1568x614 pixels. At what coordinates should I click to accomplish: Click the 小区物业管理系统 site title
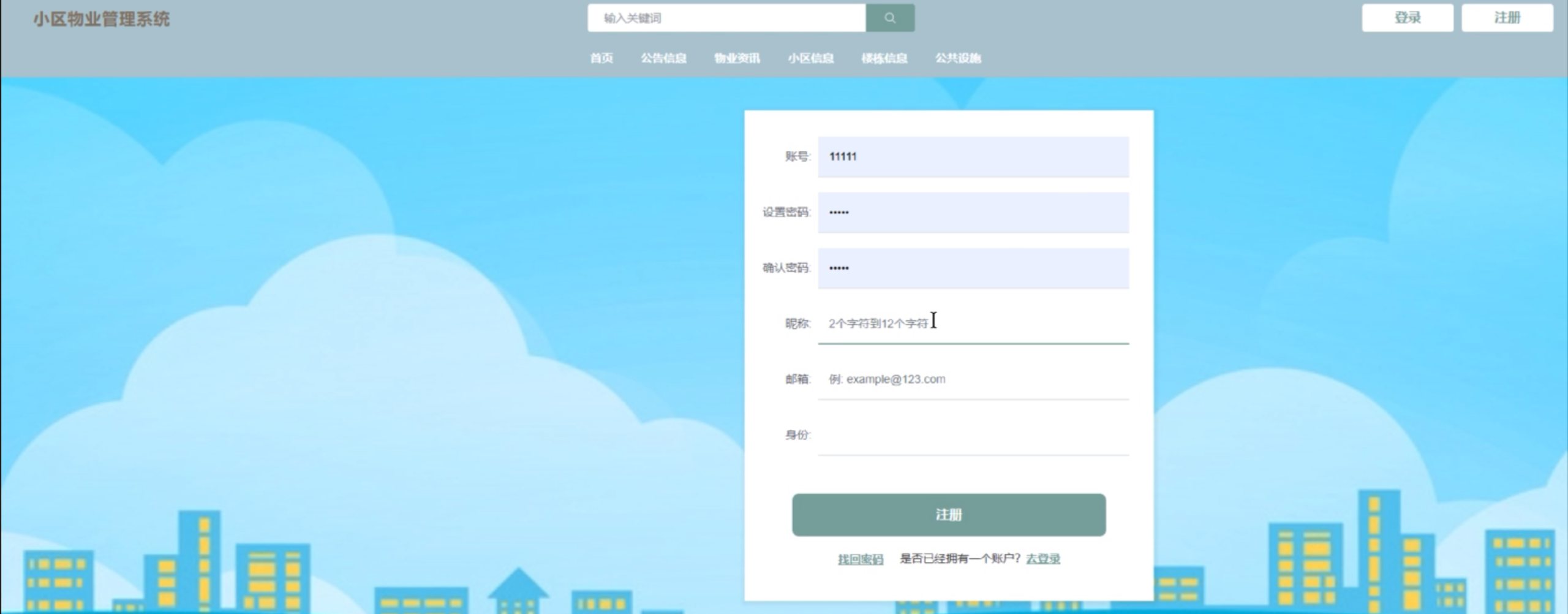103,18
